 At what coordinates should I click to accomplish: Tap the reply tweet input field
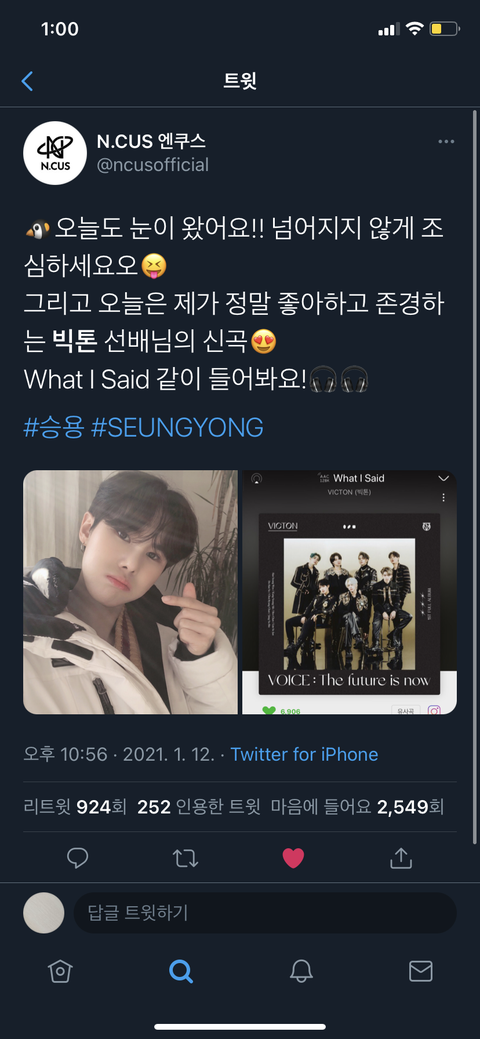265,912
